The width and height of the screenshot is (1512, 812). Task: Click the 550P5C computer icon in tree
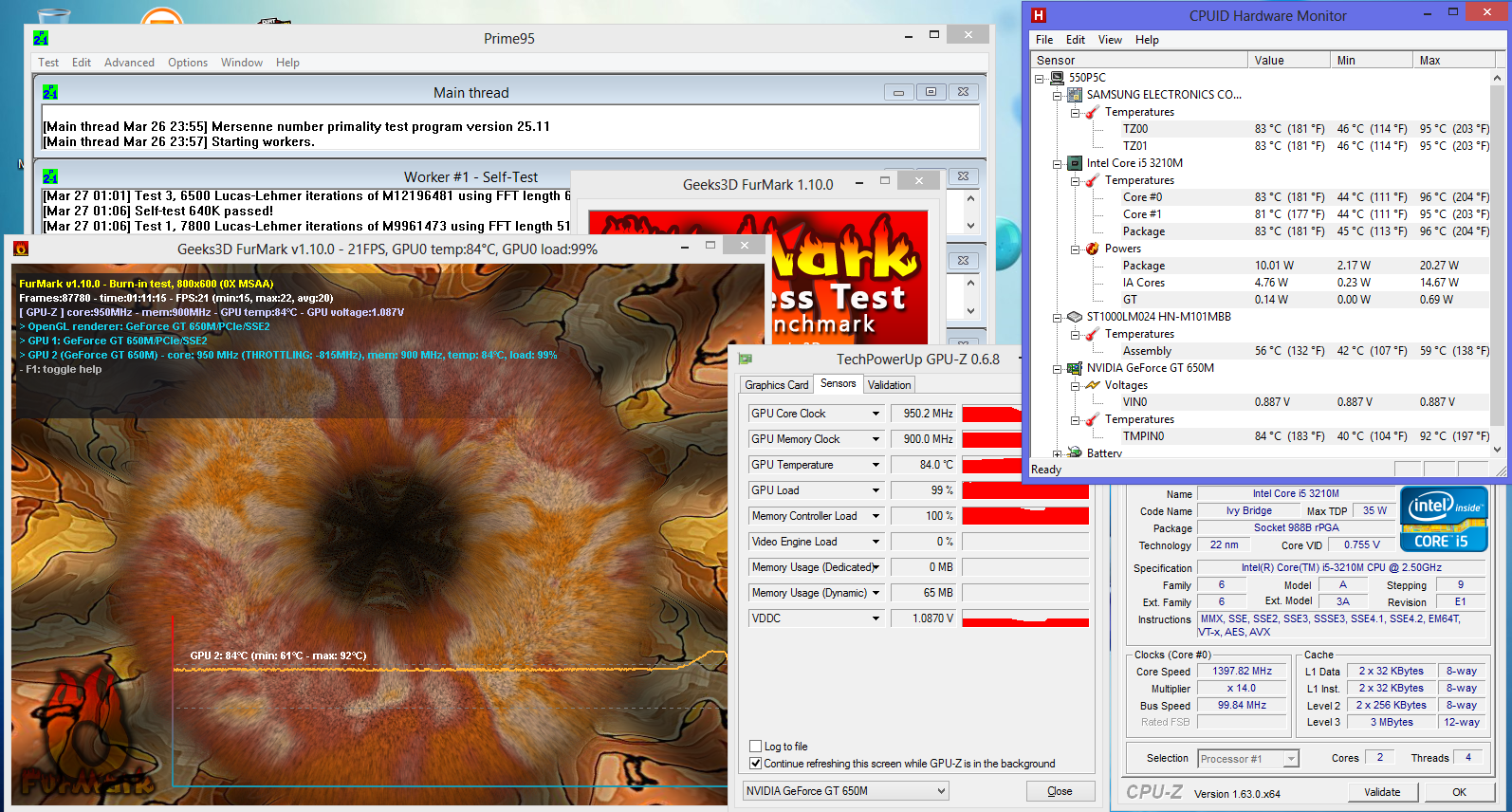tap(1057, 78)
